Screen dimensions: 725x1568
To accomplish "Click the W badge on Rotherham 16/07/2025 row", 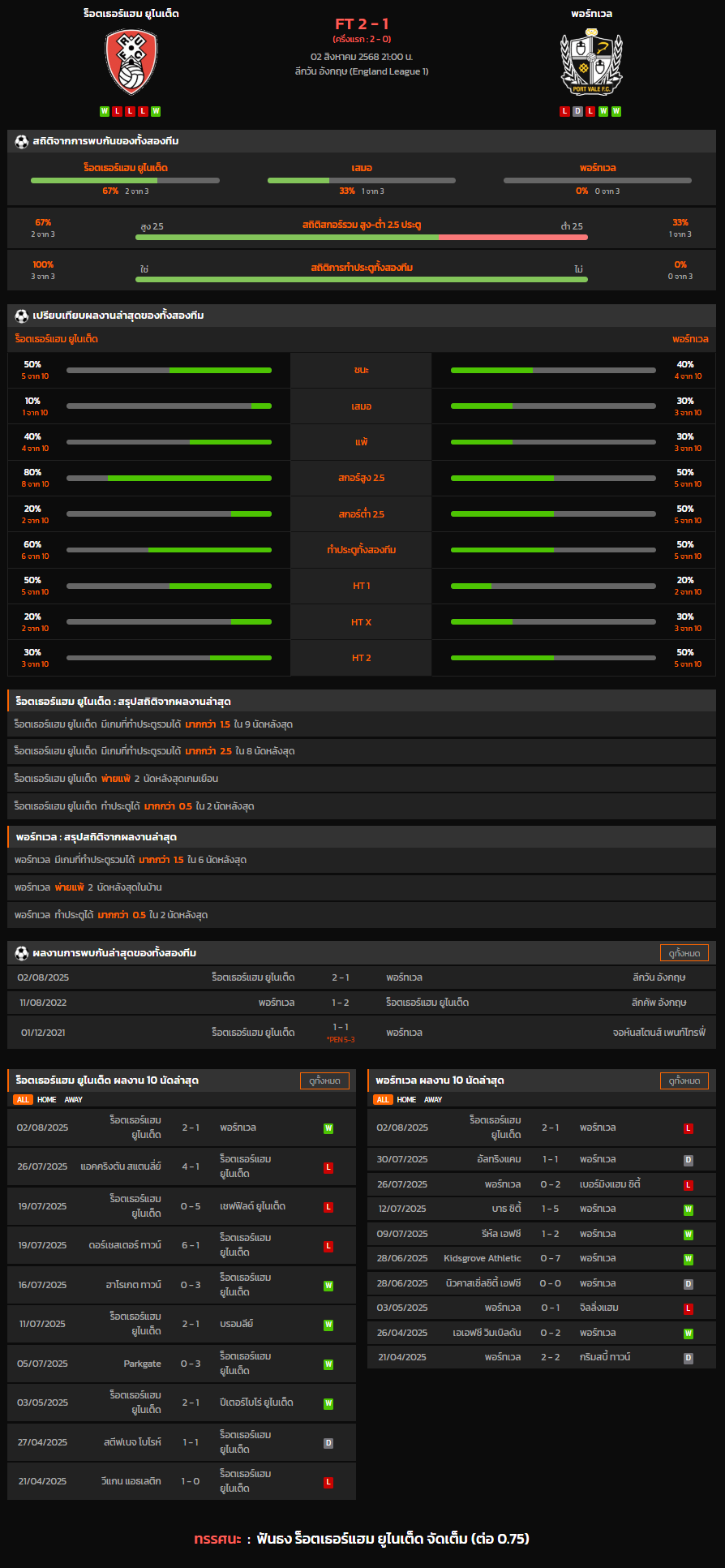I will (328, 1286).
